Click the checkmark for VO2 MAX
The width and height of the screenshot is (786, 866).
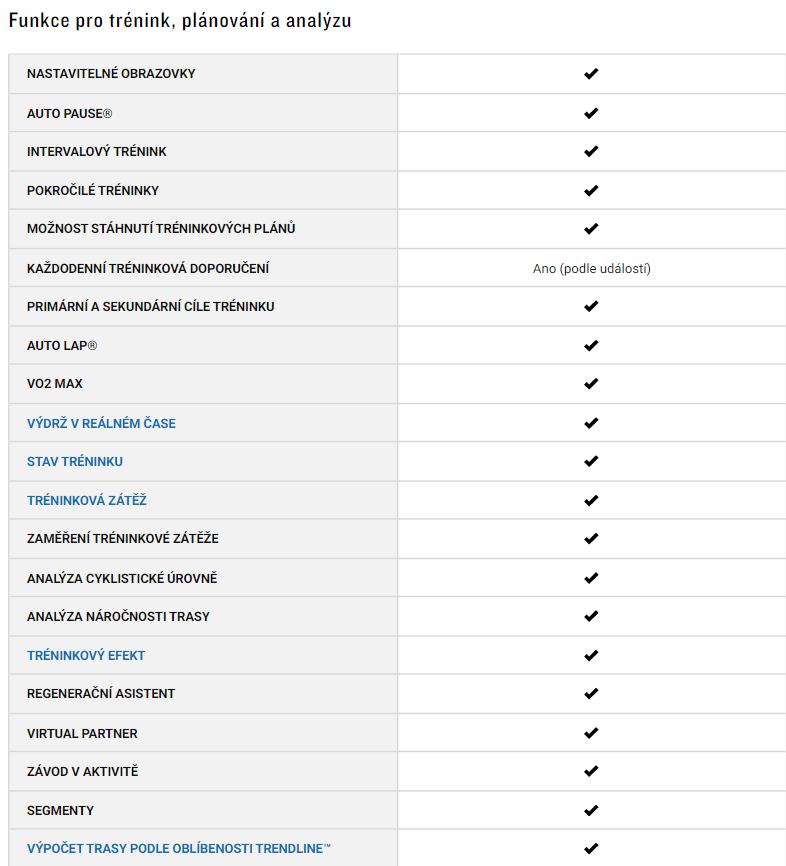(591, 383)
